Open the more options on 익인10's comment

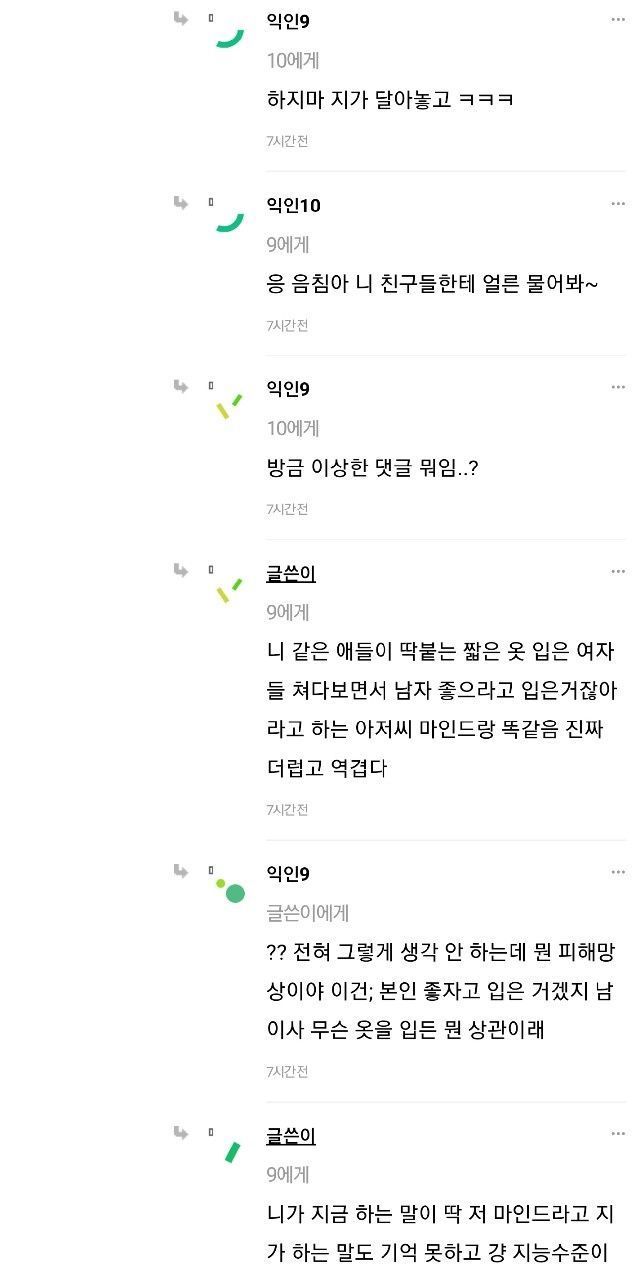coord(618,204)
